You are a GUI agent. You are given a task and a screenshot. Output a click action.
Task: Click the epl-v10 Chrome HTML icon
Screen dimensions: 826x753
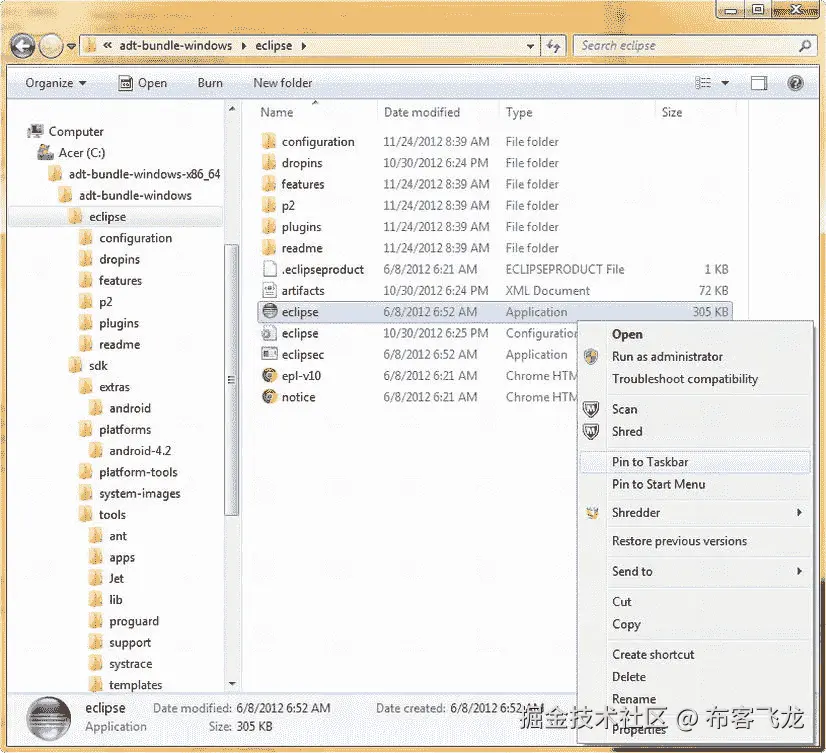[269, 375]
